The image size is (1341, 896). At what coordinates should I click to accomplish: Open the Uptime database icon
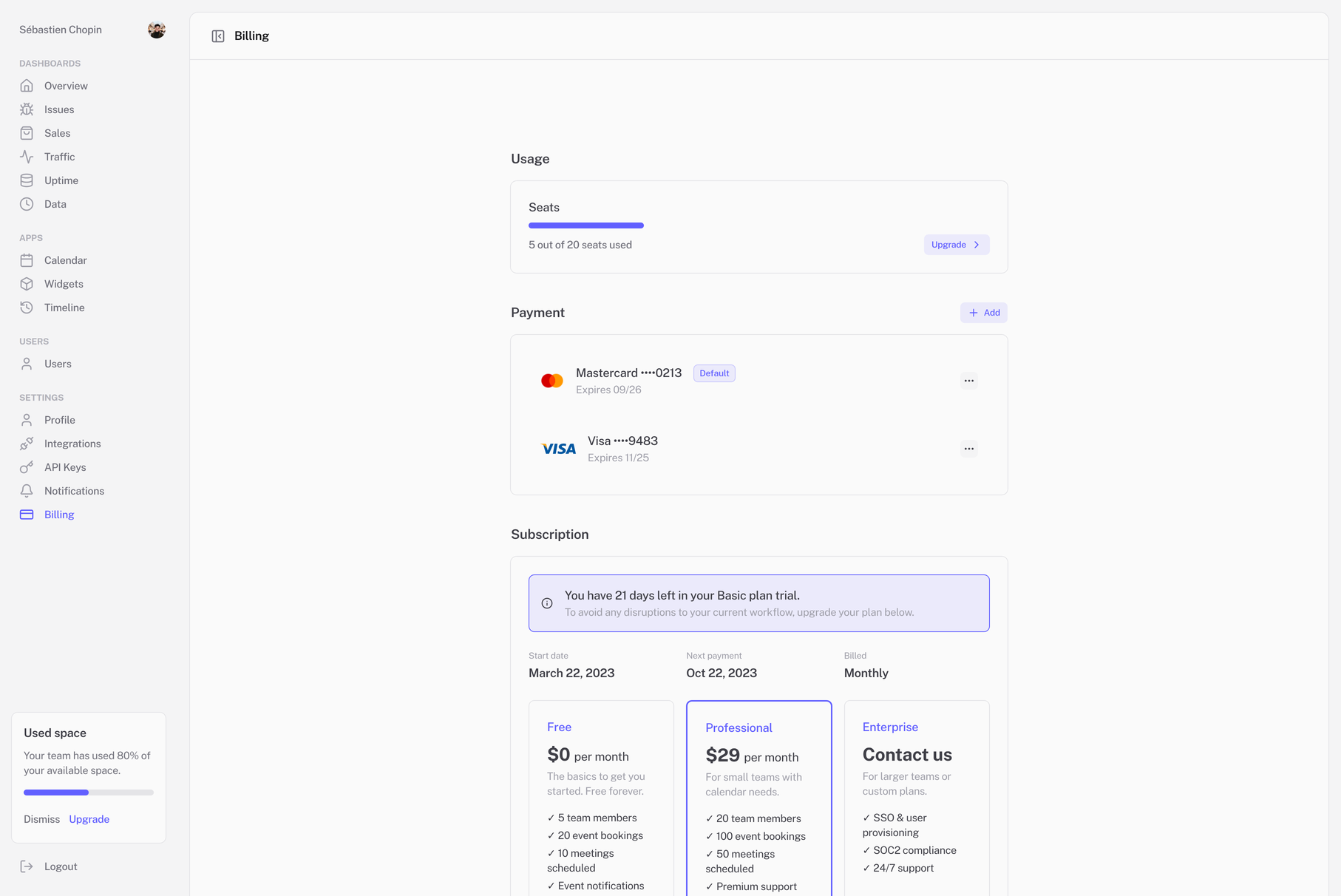(x=27, y=180)
